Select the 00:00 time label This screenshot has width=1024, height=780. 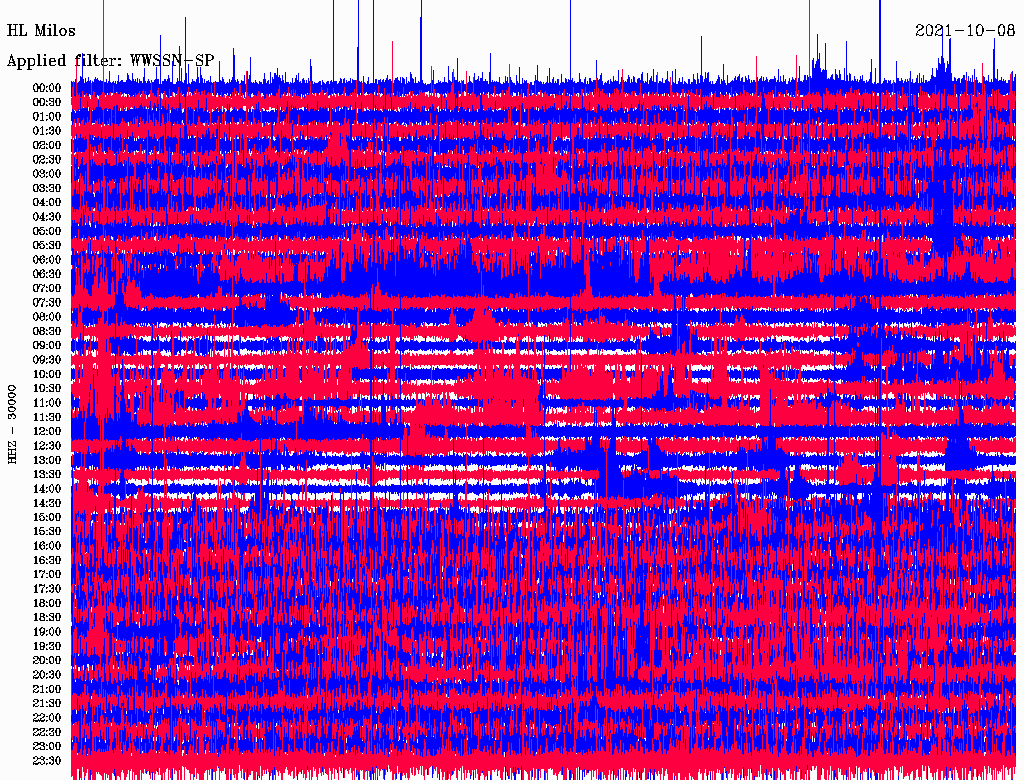47,88
